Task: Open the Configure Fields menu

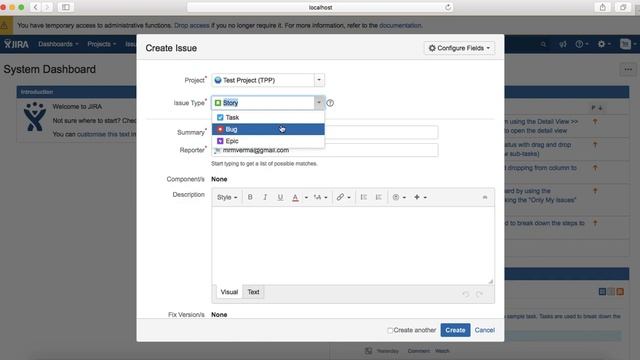Action: pyautogui.click(x=459, y=48)
